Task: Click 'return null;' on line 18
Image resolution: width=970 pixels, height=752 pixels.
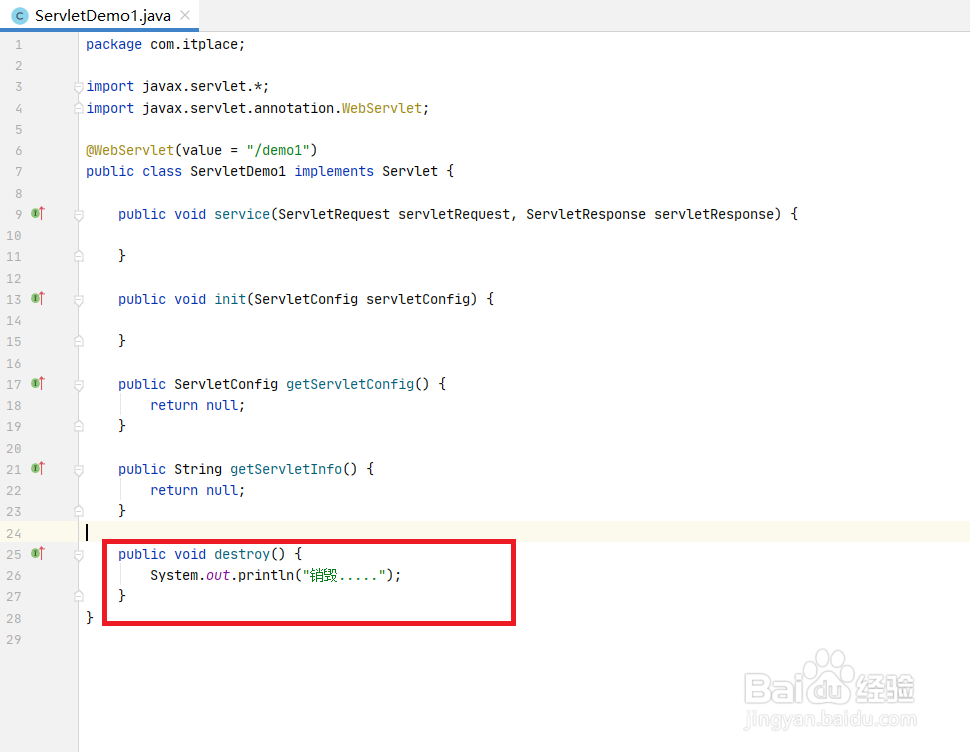Action: [197, 405]
